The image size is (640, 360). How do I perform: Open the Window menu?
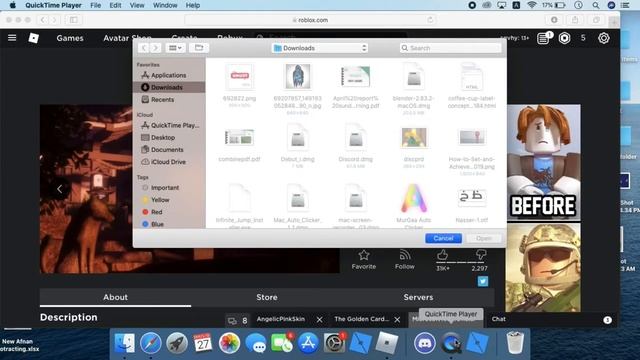coord(165,5)
